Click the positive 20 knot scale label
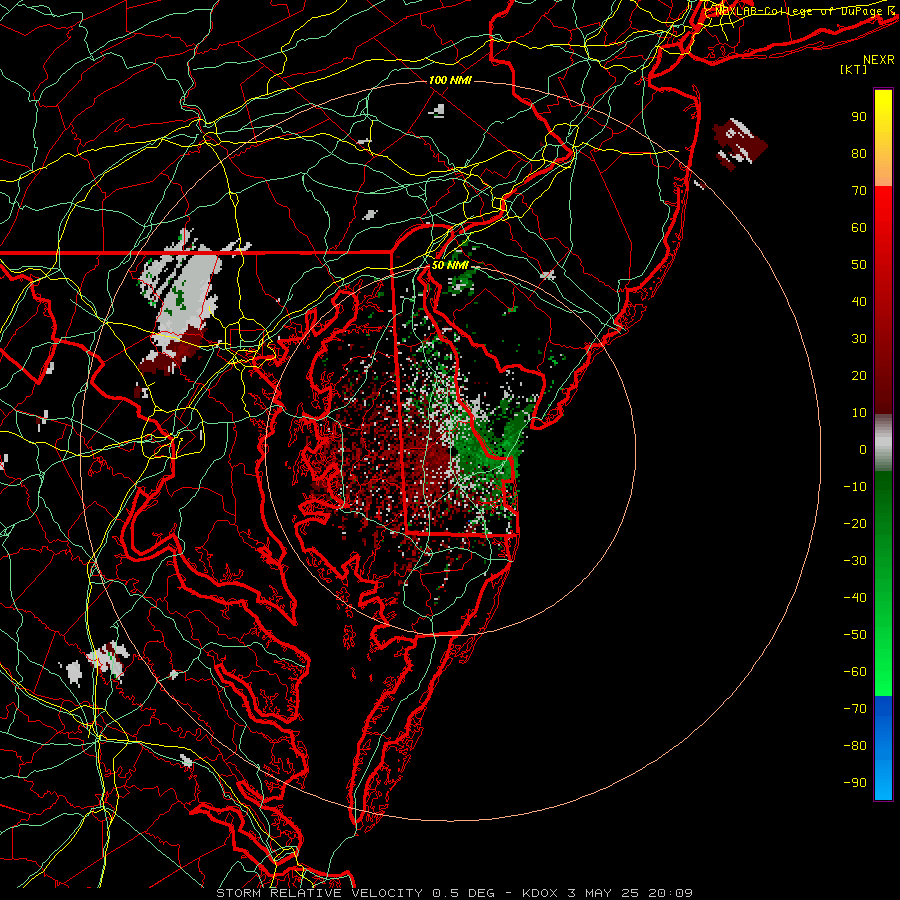This screenshot has height=900, width=900. pyautogui.click(x=859, y=375)
